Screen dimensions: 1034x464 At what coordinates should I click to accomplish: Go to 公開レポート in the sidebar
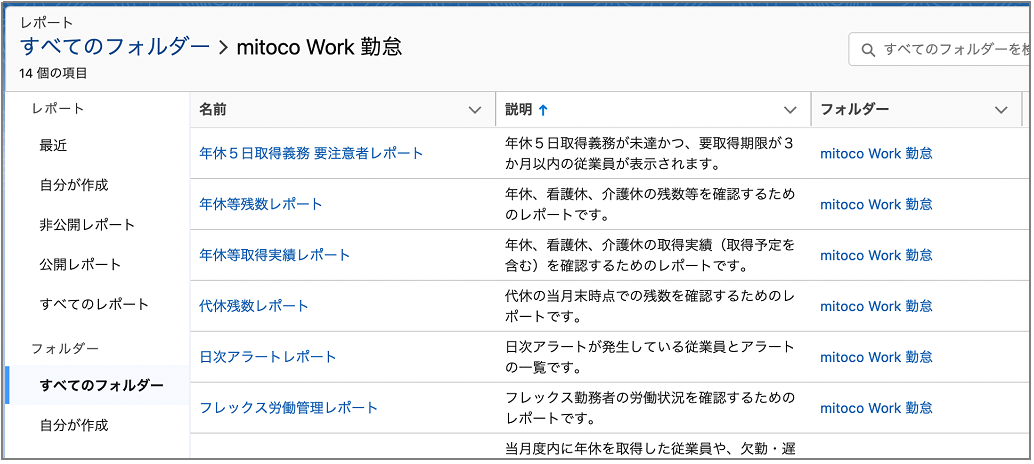(80, 265)
